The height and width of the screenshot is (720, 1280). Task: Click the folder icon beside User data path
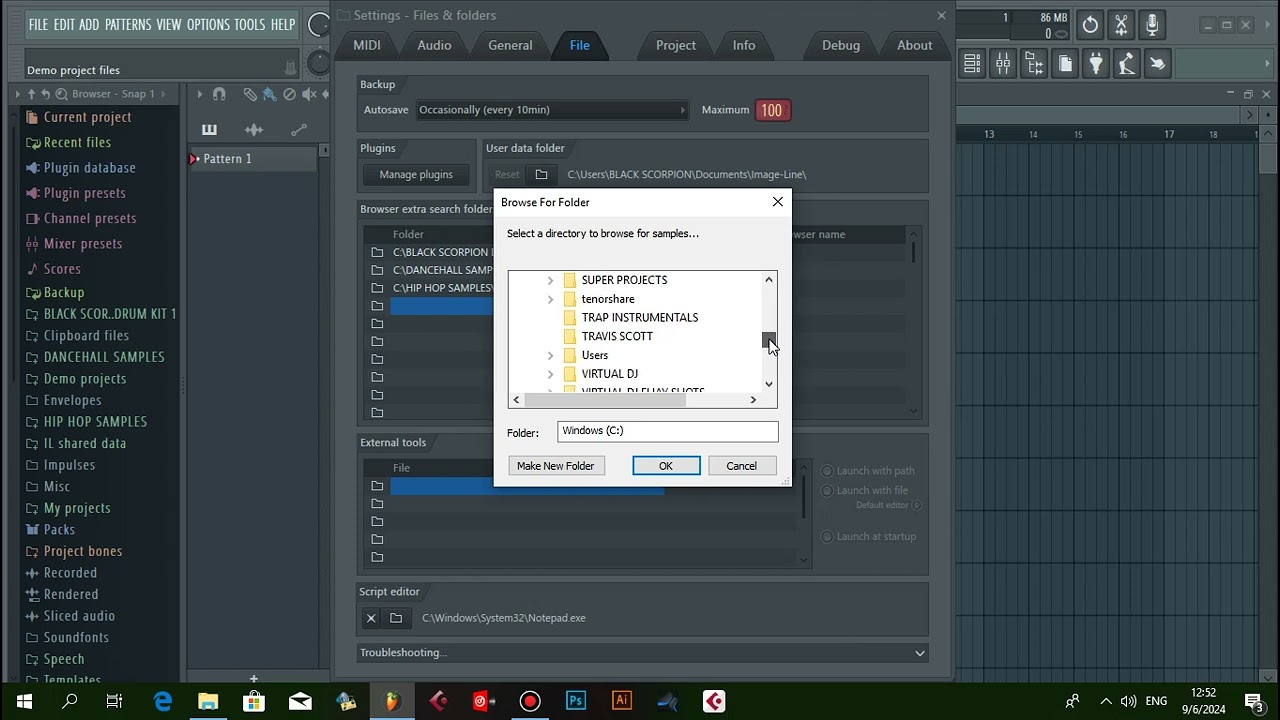(x=541, y=174)
